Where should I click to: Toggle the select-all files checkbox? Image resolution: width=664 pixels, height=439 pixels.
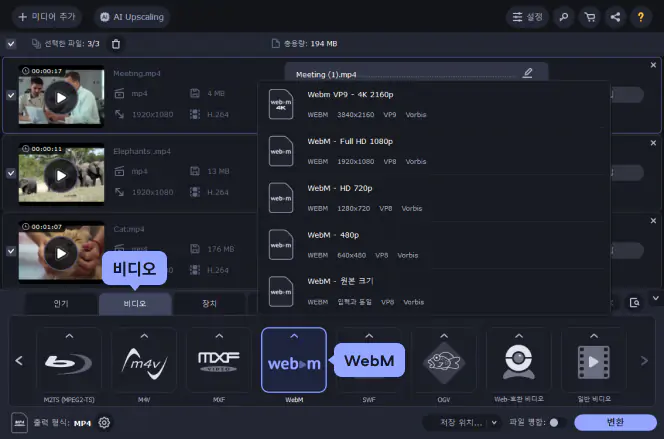11,44
